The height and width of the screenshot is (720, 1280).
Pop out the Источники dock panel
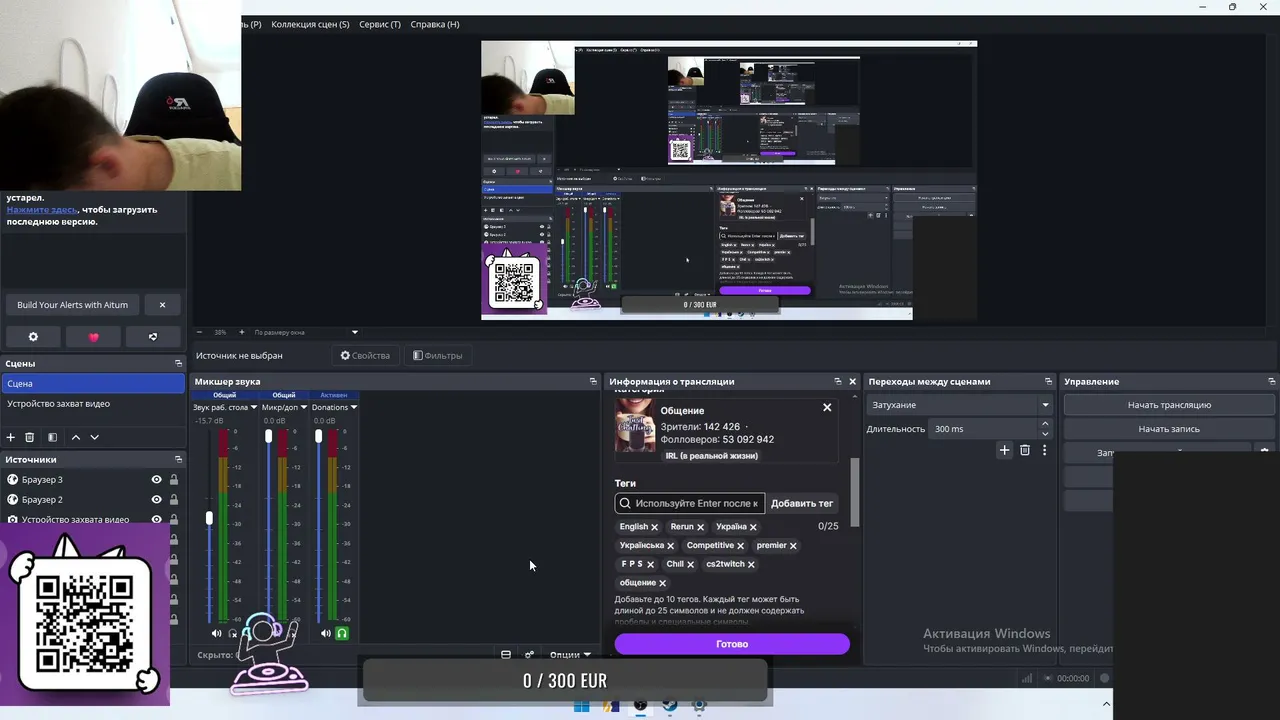[178, 460]
